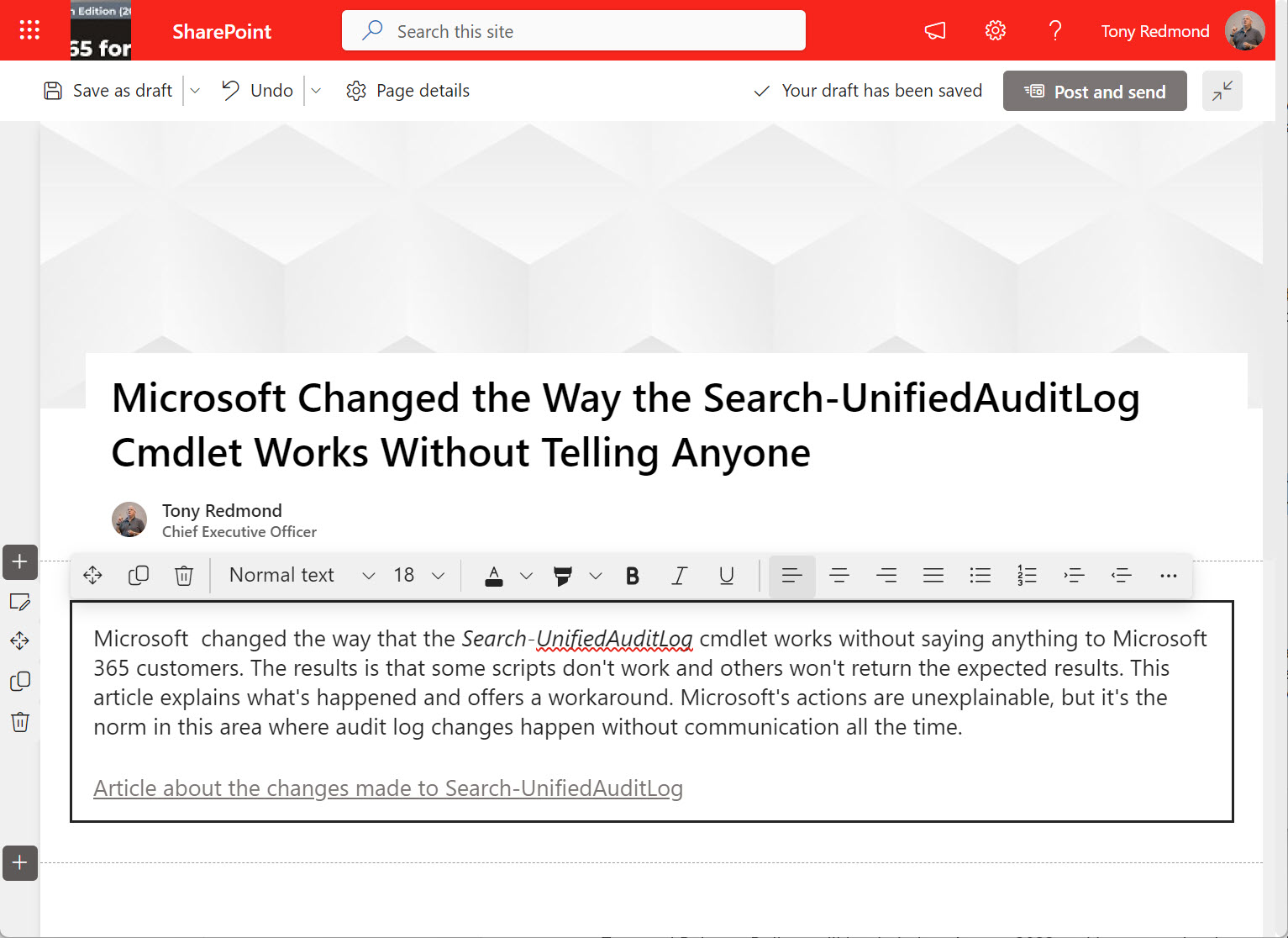The image size is (1288, 938).
Task: Open Page details
Action: [407, 91]
